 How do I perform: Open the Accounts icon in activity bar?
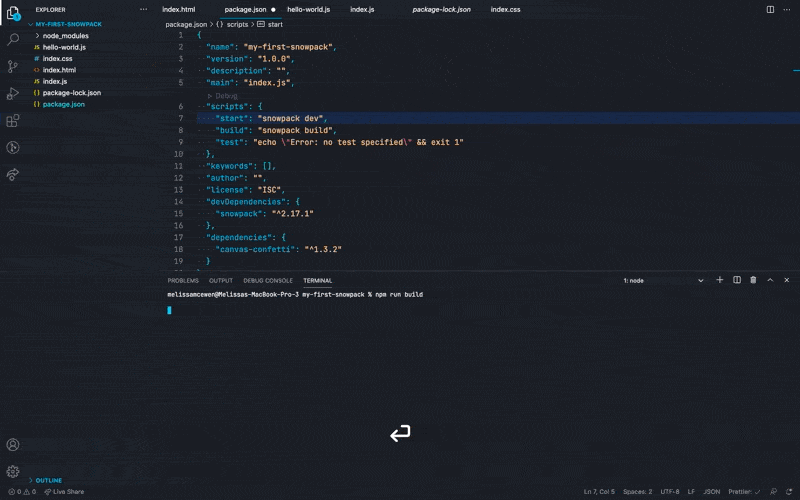coord(13,445)
